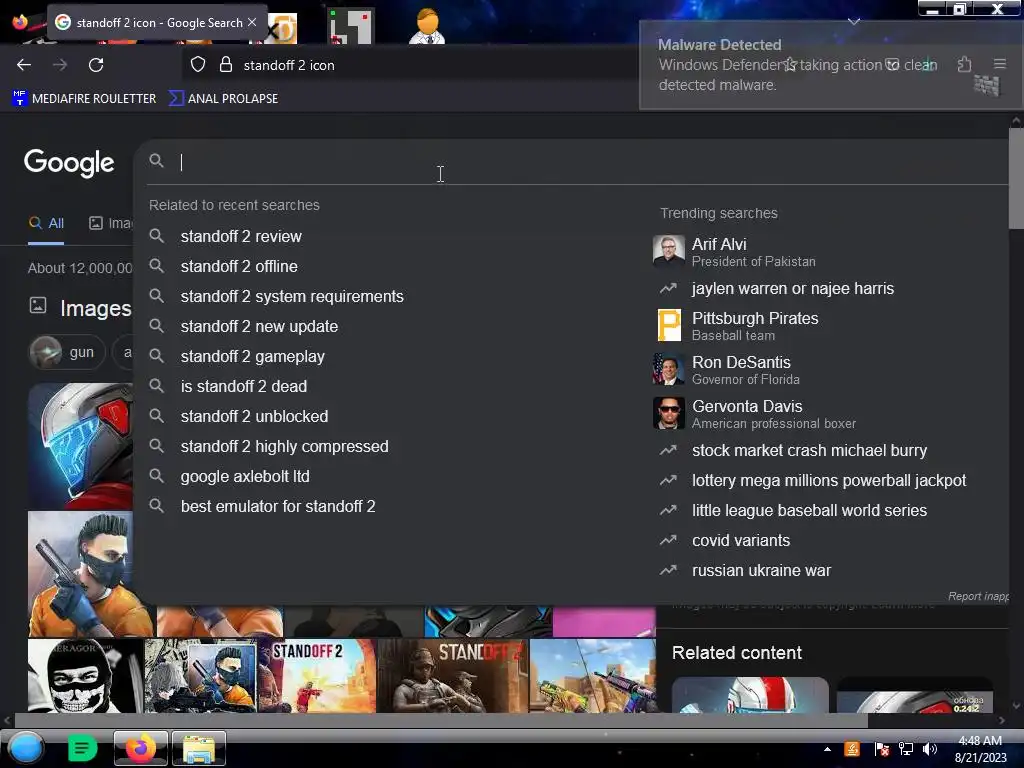Open the Firefox hamburger menu
1024x768 pixels.
coord(1000,64)
